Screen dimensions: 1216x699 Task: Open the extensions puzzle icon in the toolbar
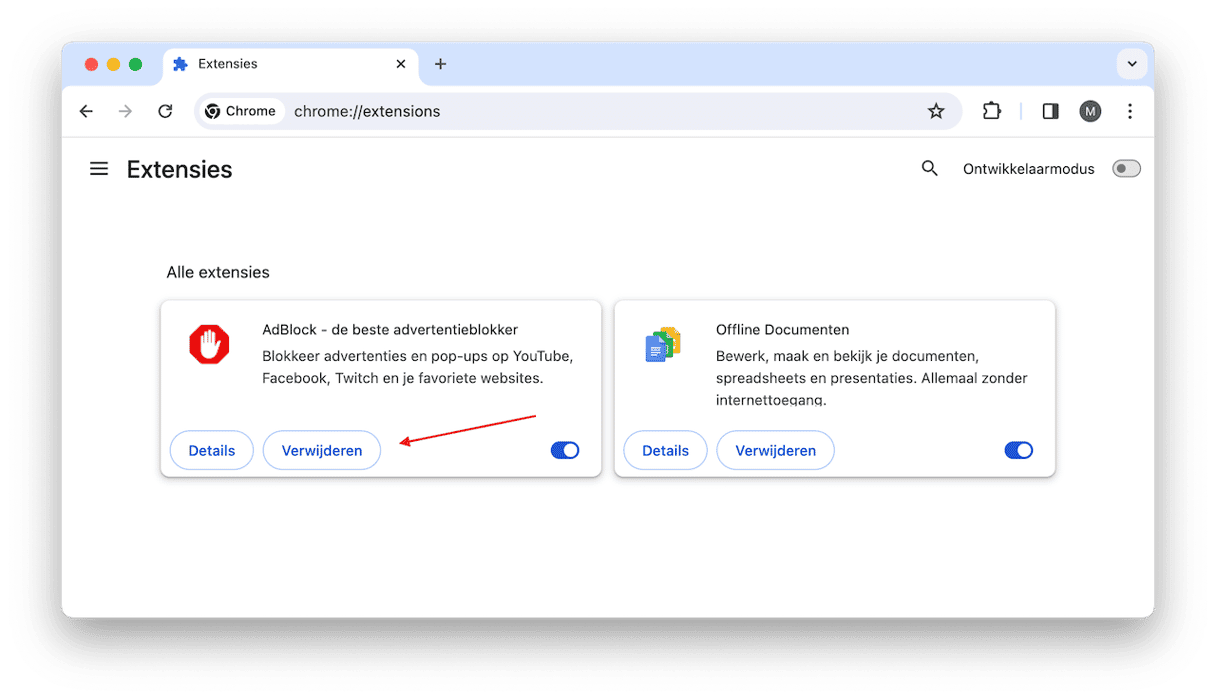coord(991,111)
